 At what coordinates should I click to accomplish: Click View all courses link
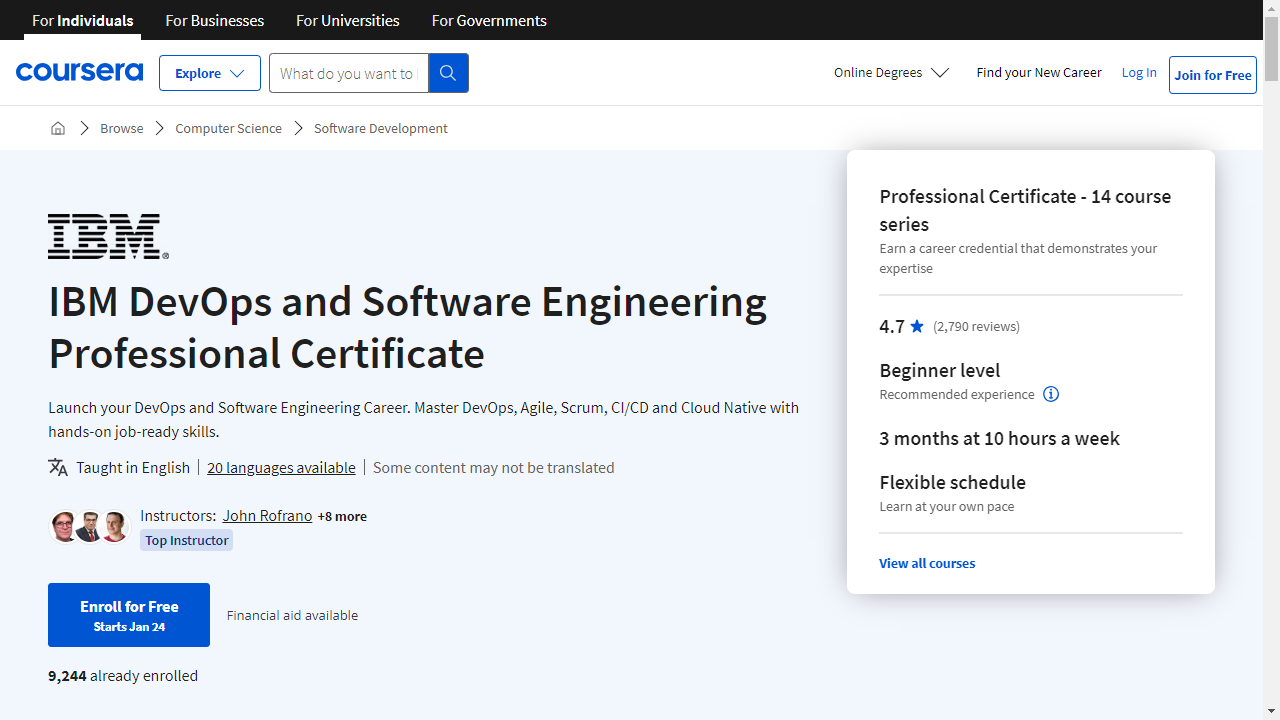click(927, 563)
